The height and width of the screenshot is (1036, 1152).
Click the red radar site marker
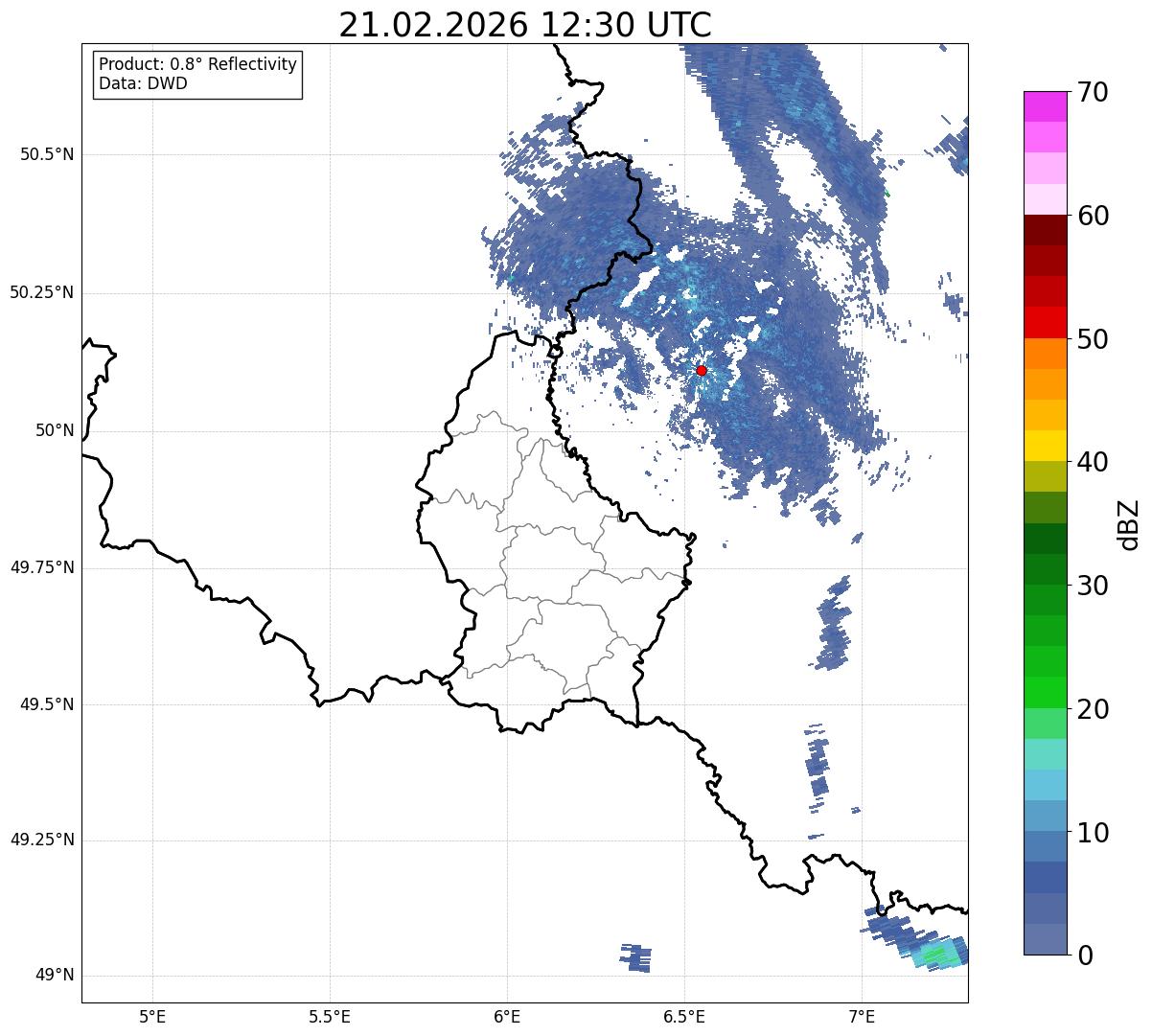702,370
